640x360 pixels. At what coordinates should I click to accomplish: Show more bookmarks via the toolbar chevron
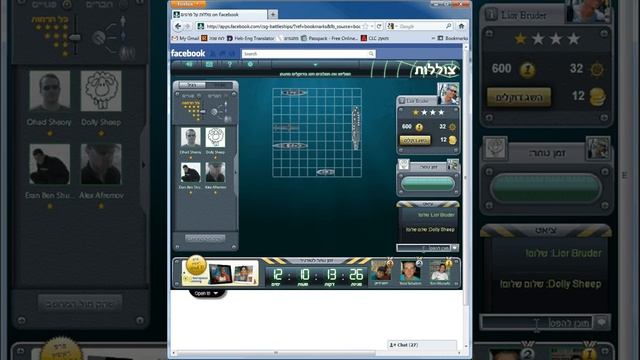pyautogui.click(x=433, y=38)
